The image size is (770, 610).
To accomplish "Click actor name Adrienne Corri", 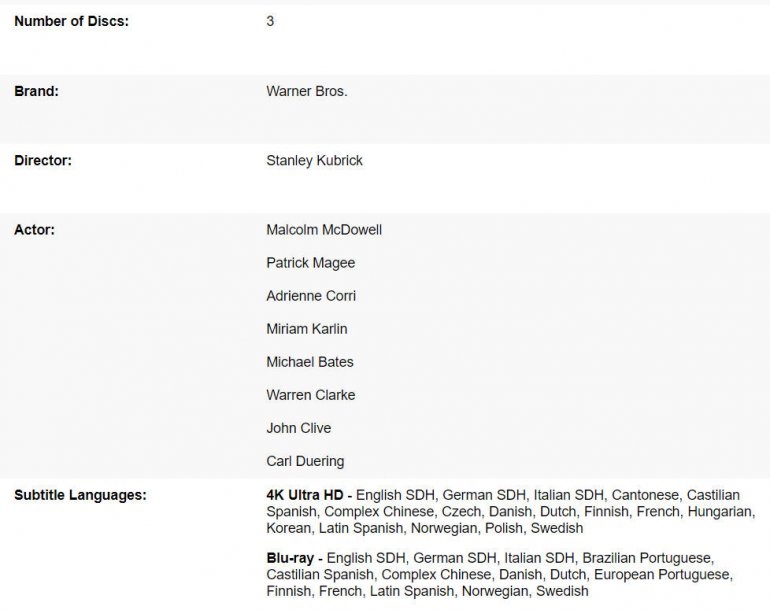I will click(x=311, y=296).
